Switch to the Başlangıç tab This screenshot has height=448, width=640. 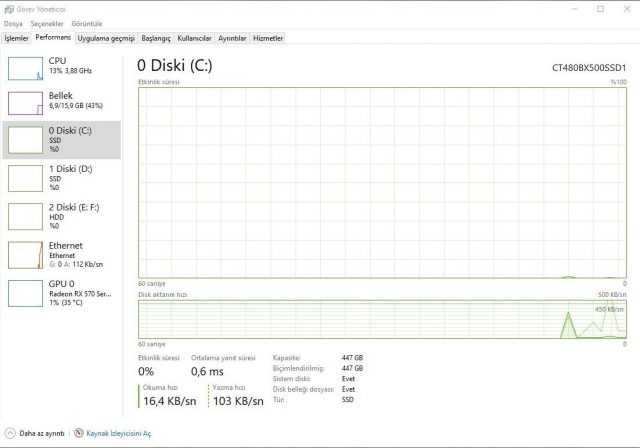[x=156, y=38]
